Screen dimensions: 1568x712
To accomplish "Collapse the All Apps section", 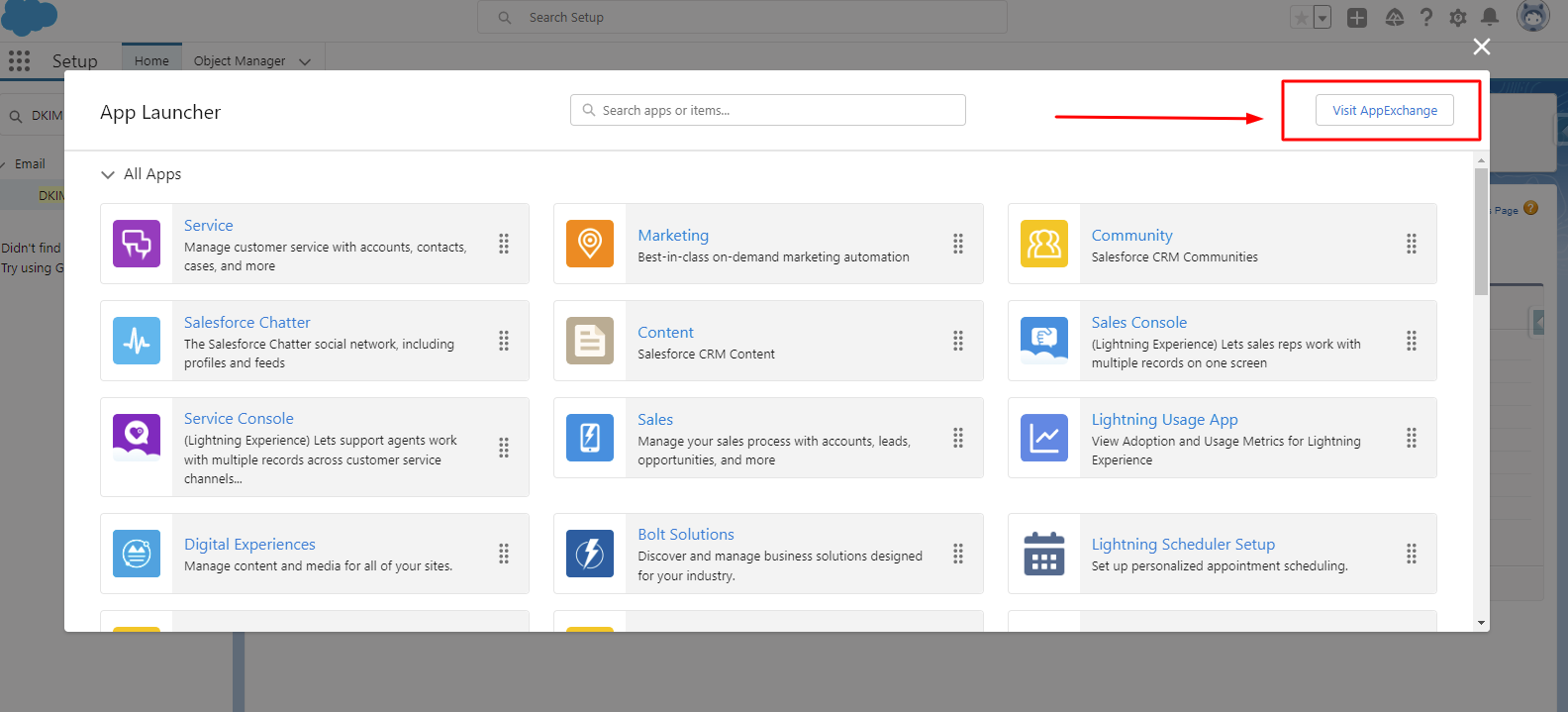I will click(108, 175).
